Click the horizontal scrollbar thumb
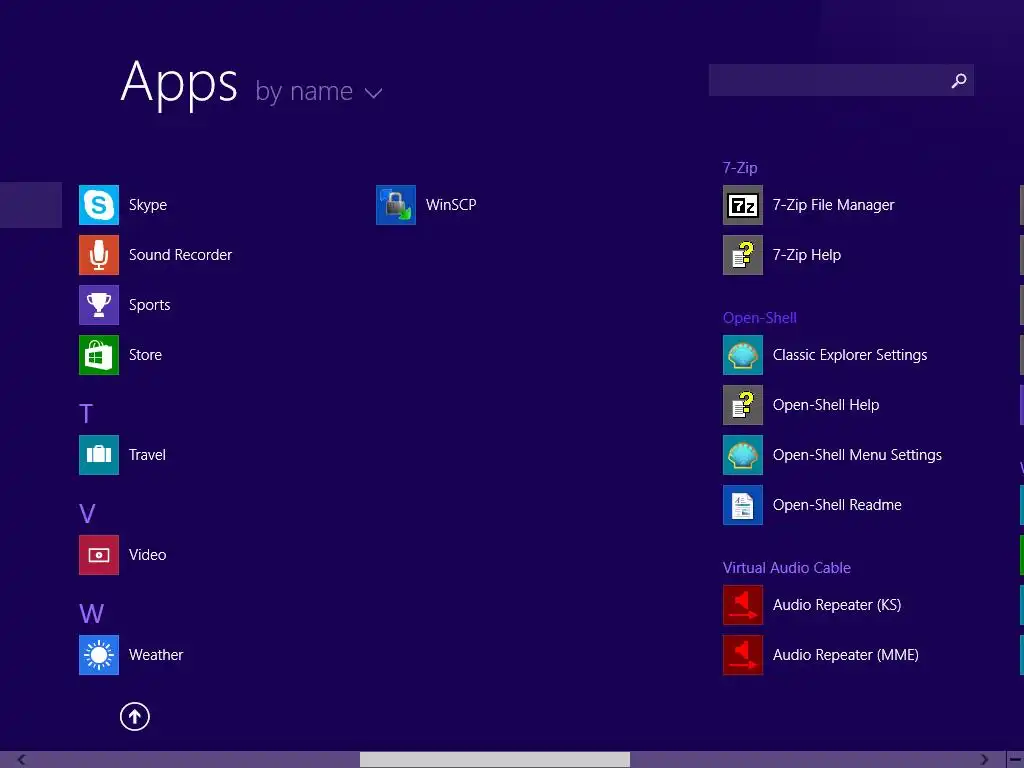Image resolution: width=1024 pixels, height=768 pixels. 494,760
